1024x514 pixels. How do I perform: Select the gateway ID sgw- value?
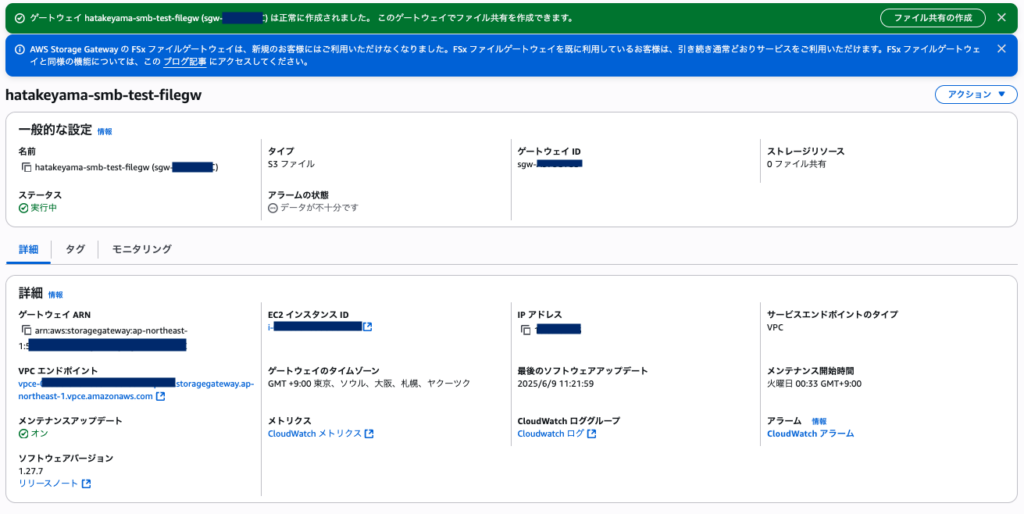550,164
